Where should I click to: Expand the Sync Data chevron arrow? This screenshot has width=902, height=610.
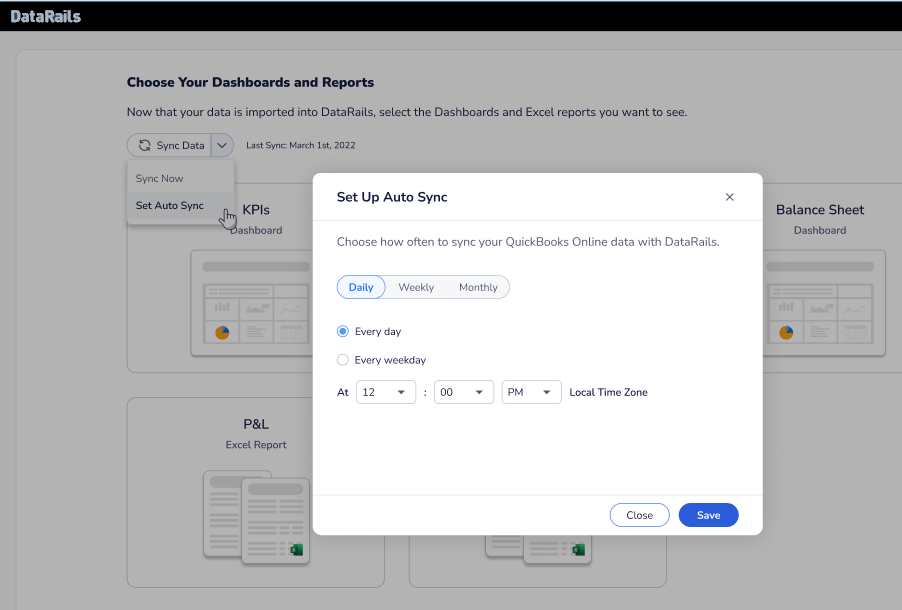pos(222,145)
